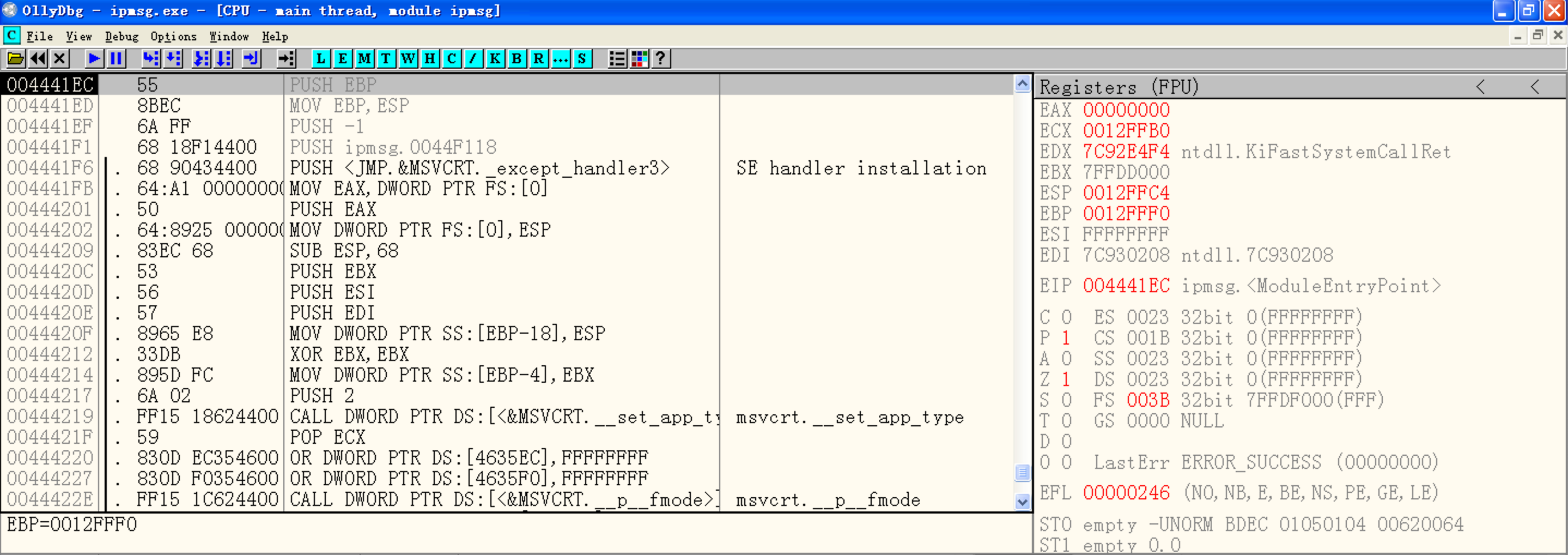Click the Open file toolbar icon
The width and height of the screenshot is (1568, 555).
tap(15, 58)
